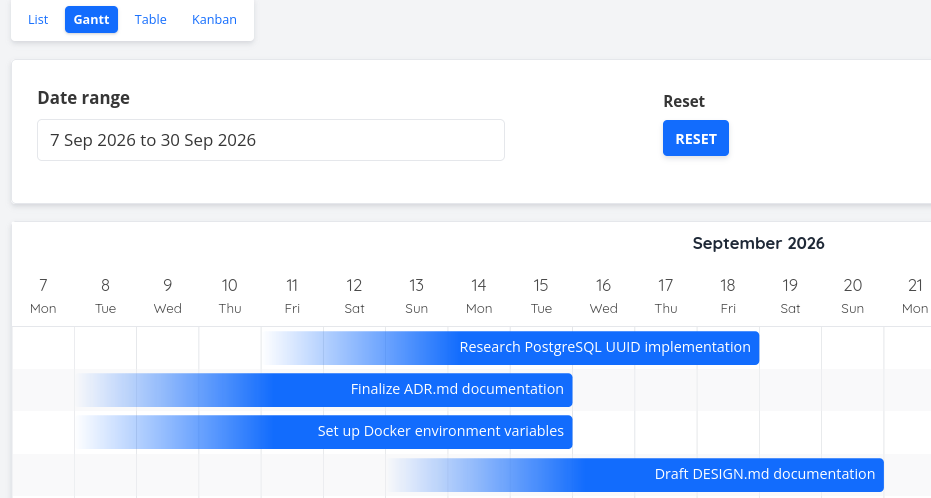The width and height of the screenshot is (931, 498).
Task: Click the 11 Fri date header
Action: (x=292, y=296)
